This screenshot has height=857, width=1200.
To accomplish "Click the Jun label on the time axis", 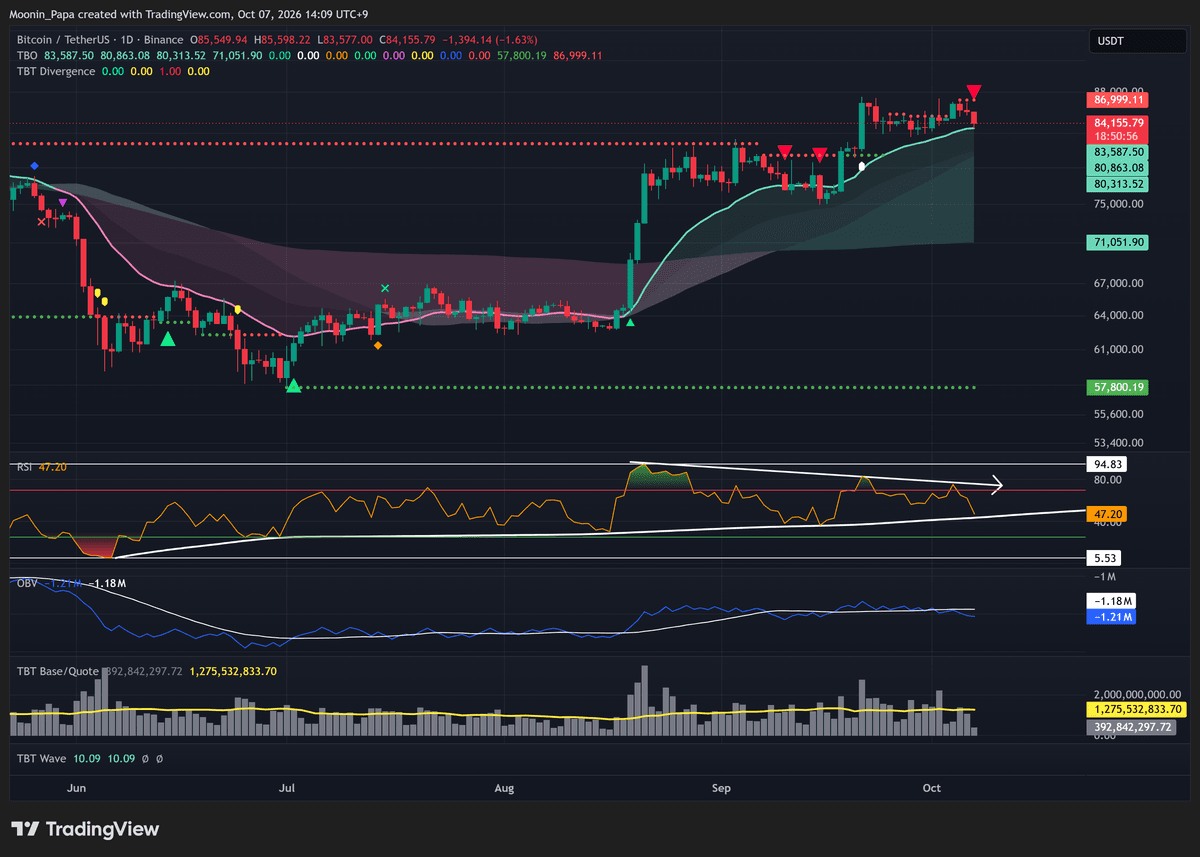I will point(76,788).
